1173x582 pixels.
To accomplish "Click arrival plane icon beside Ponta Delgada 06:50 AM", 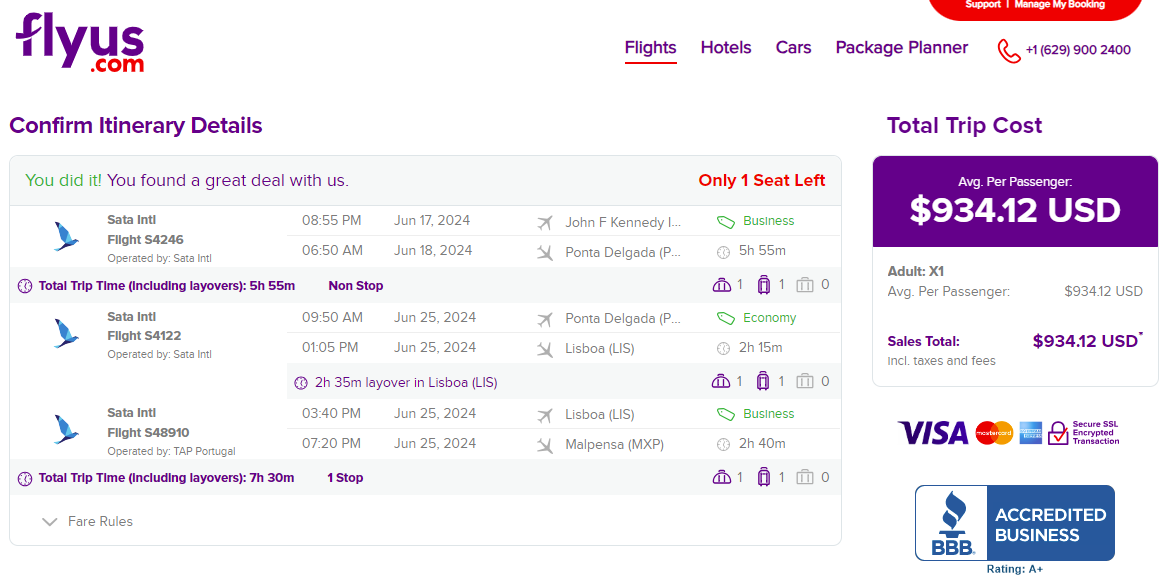I will point(545,252).
